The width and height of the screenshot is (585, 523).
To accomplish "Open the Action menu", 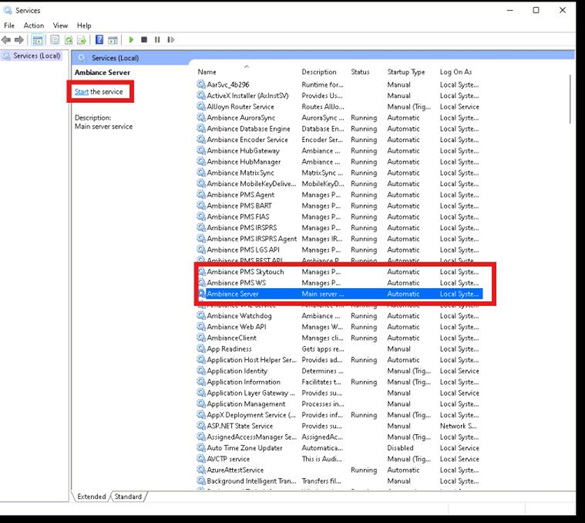I will click(34, 25).
